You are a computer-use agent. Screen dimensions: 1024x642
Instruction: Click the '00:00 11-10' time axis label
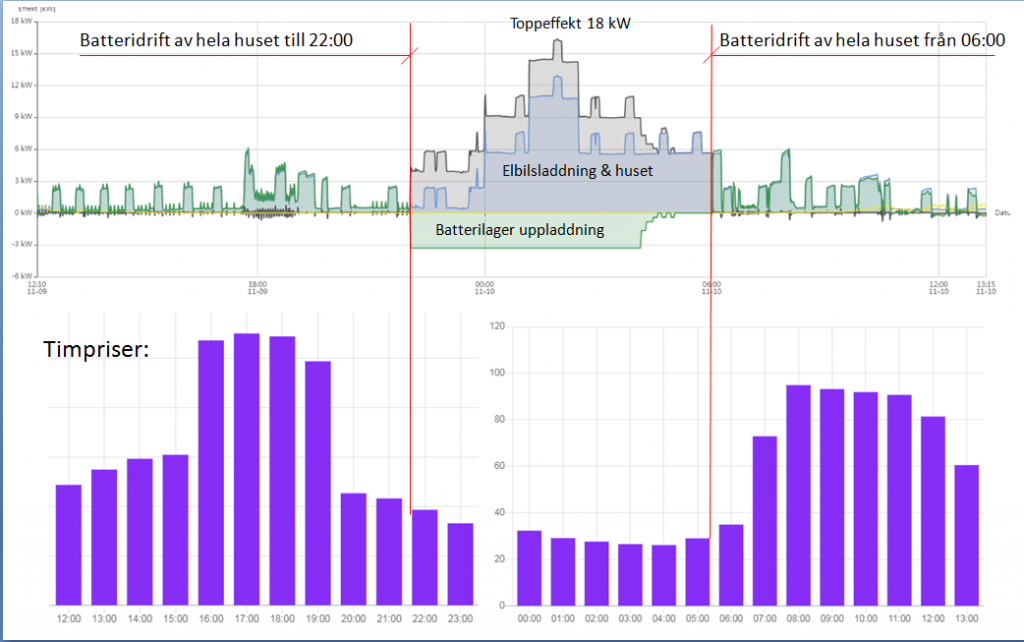[485, 288]
